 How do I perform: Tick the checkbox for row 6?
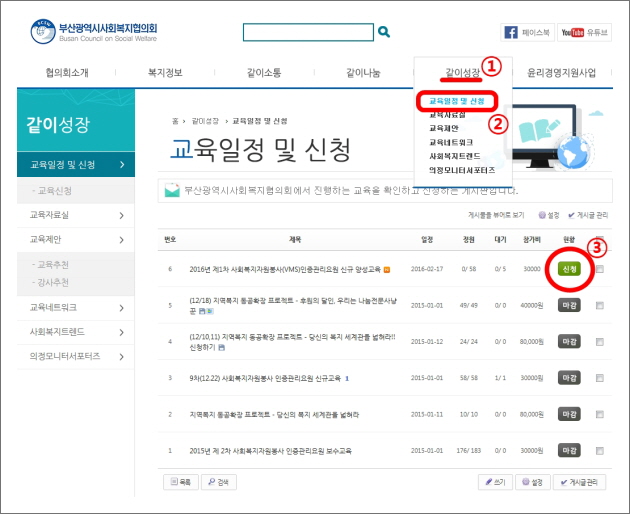[600, 269]
